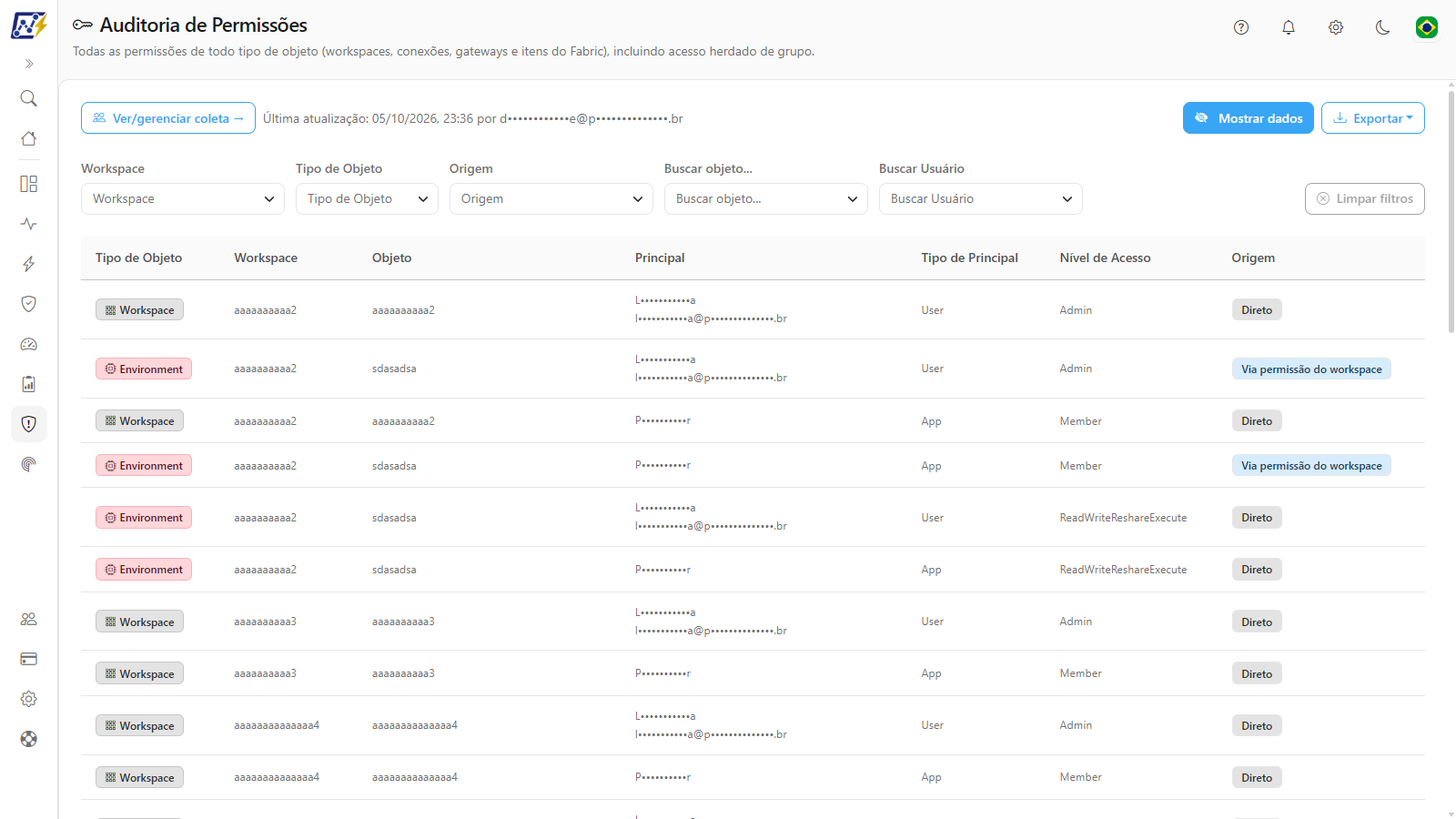Screen dimensions: 1456x819
Task: Click the Workspace badge in aaaaaaaaaa3 Admin row
Action: pos(139,622)
